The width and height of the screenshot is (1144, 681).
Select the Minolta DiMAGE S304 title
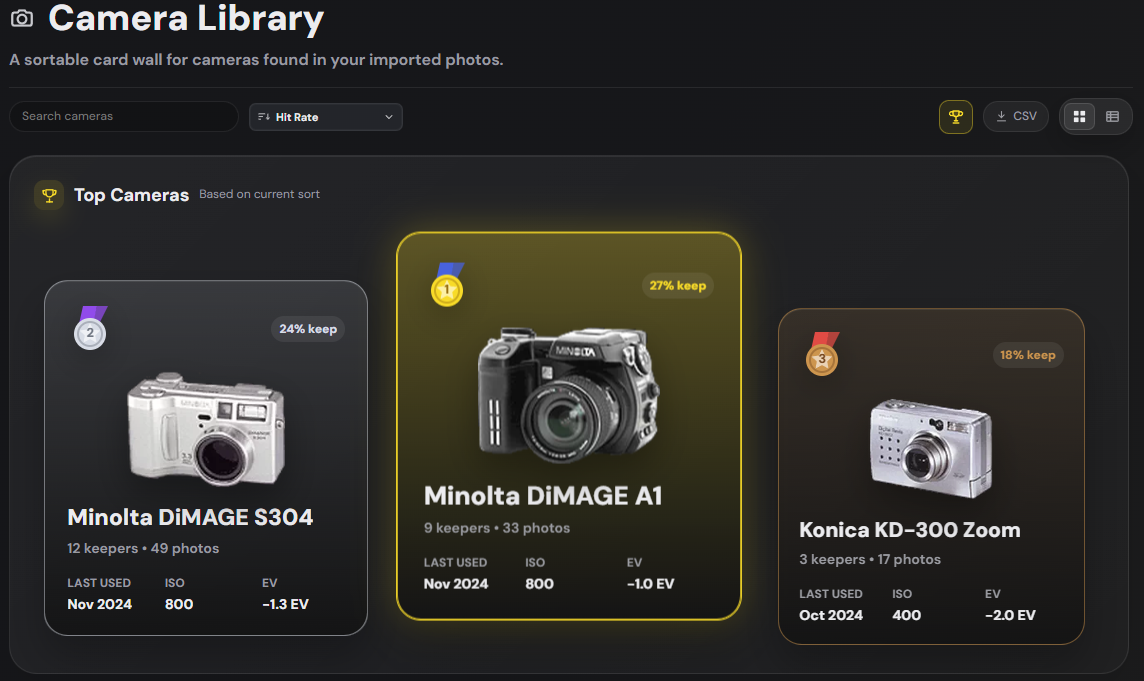point(190,518)
